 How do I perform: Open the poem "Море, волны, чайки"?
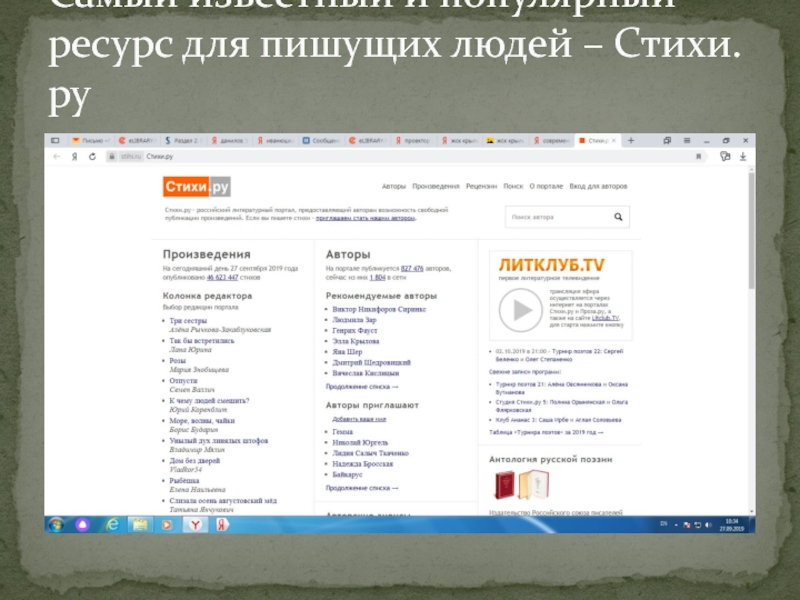click(x=202, y=421)
